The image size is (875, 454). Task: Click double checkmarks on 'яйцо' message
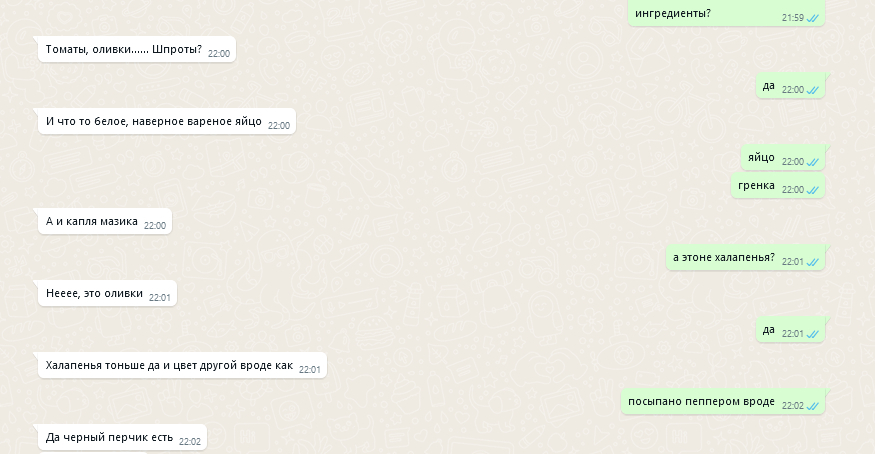[813, 162]
